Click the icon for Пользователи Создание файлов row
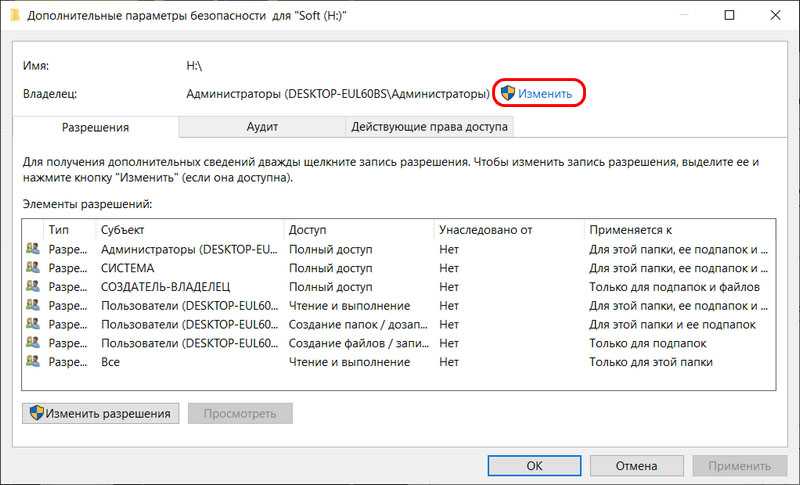This screenshot has width=800, height=485. point(33,343)
